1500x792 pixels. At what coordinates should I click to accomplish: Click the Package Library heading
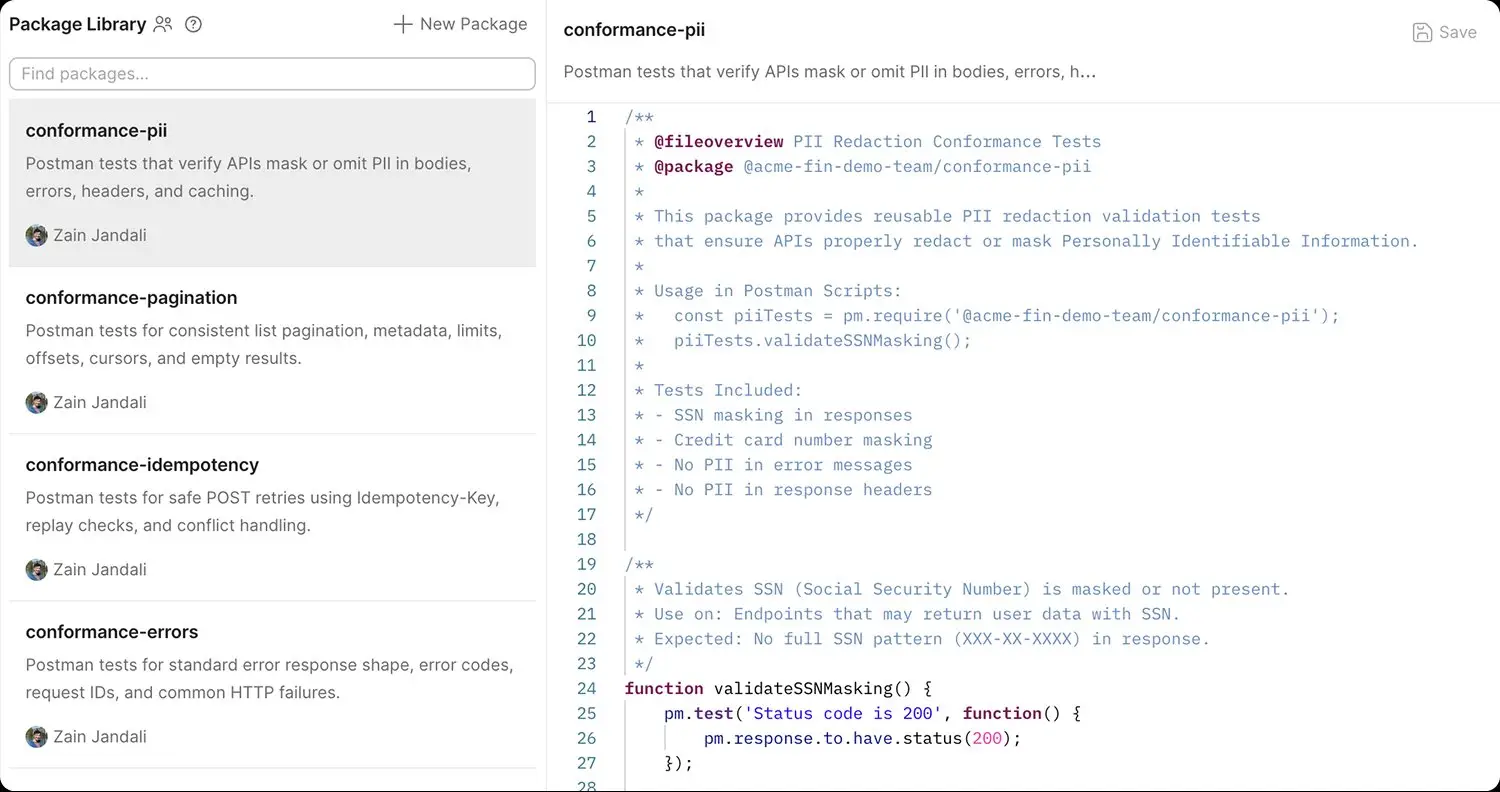(x=78, y=24)
